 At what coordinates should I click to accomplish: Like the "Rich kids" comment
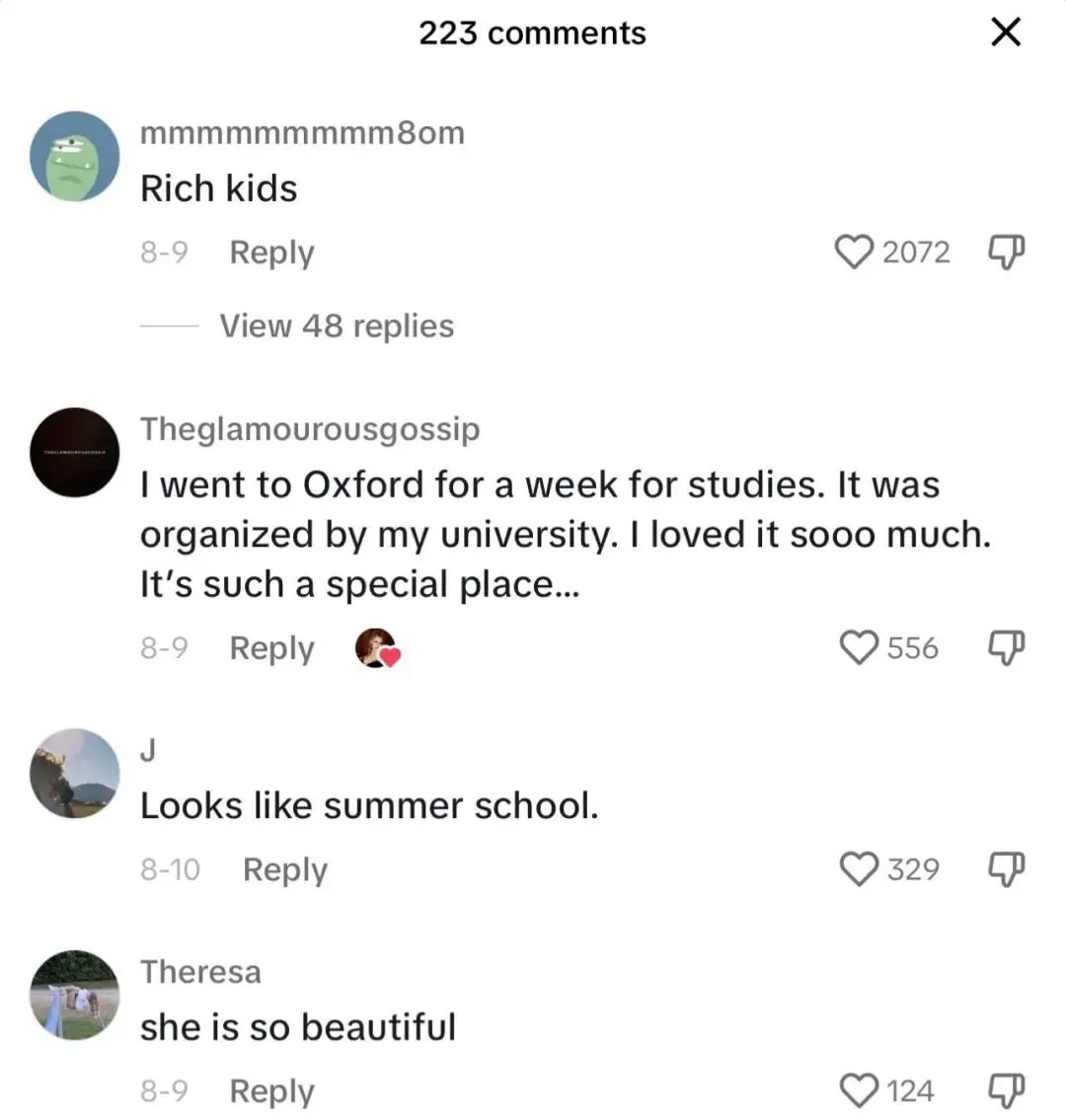pyautogui.click(x=856, y=252)
